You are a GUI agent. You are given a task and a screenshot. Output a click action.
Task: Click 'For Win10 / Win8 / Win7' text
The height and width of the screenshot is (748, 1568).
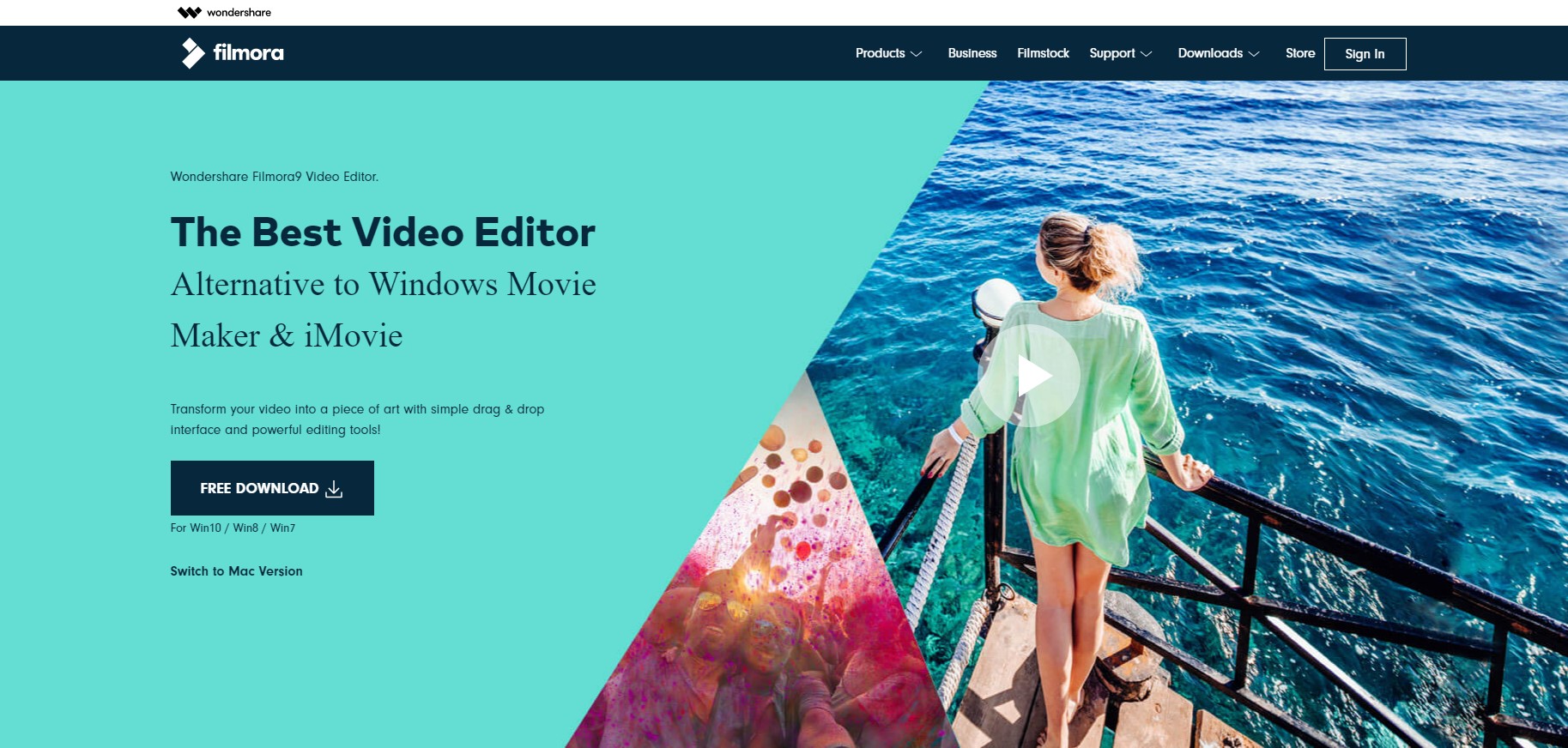pyautogui.click(x=233, y=528)
